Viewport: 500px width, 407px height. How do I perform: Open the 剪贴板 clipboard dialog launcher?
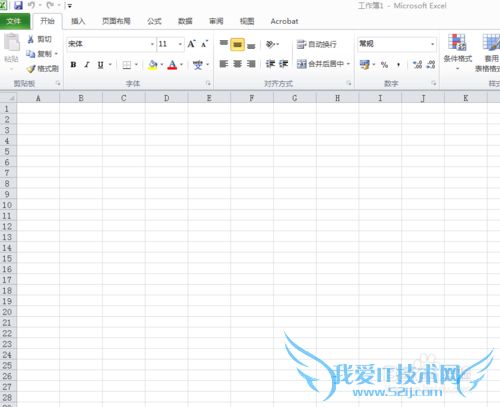tap(58, 83)
